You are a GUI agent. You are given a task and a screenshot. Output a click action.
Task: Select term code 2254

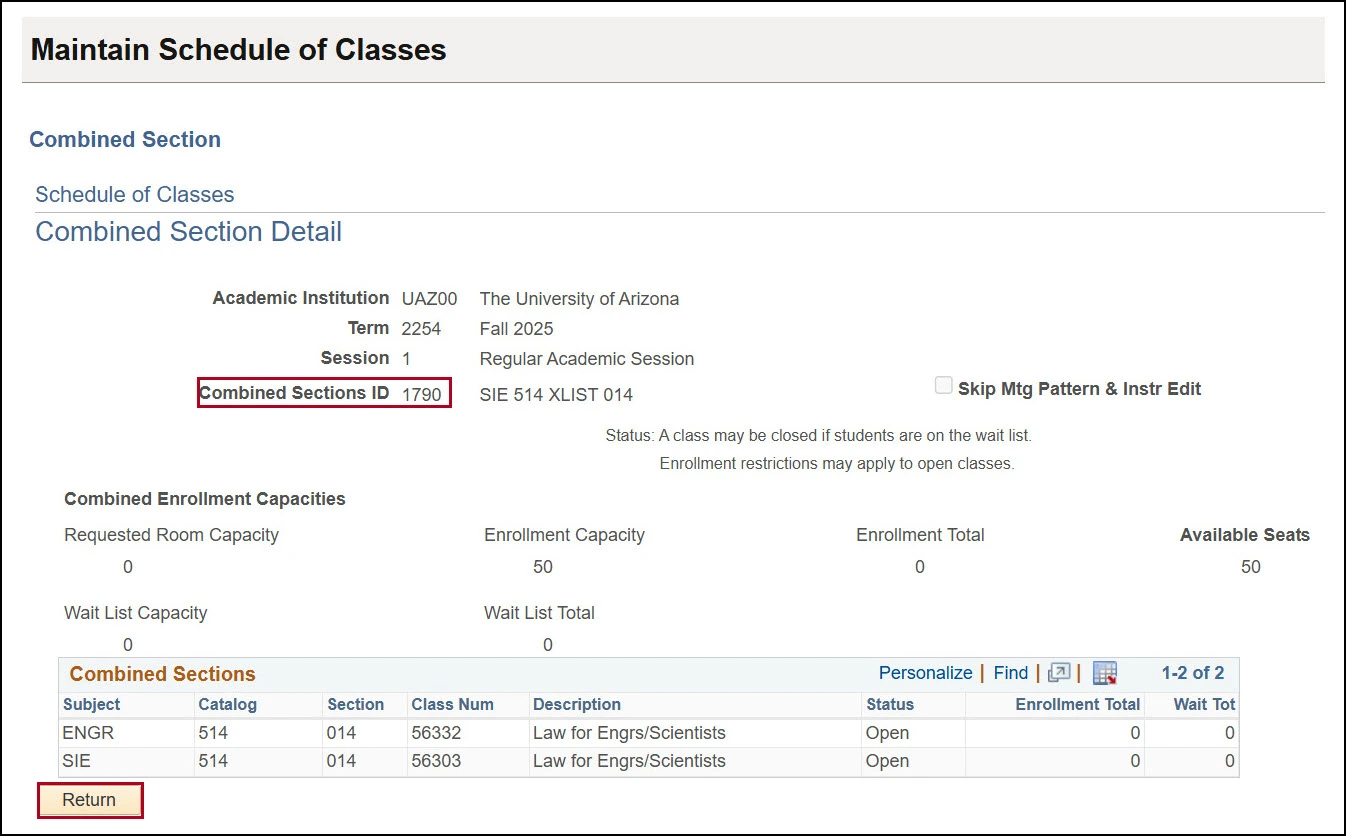(x=421, y=329)
